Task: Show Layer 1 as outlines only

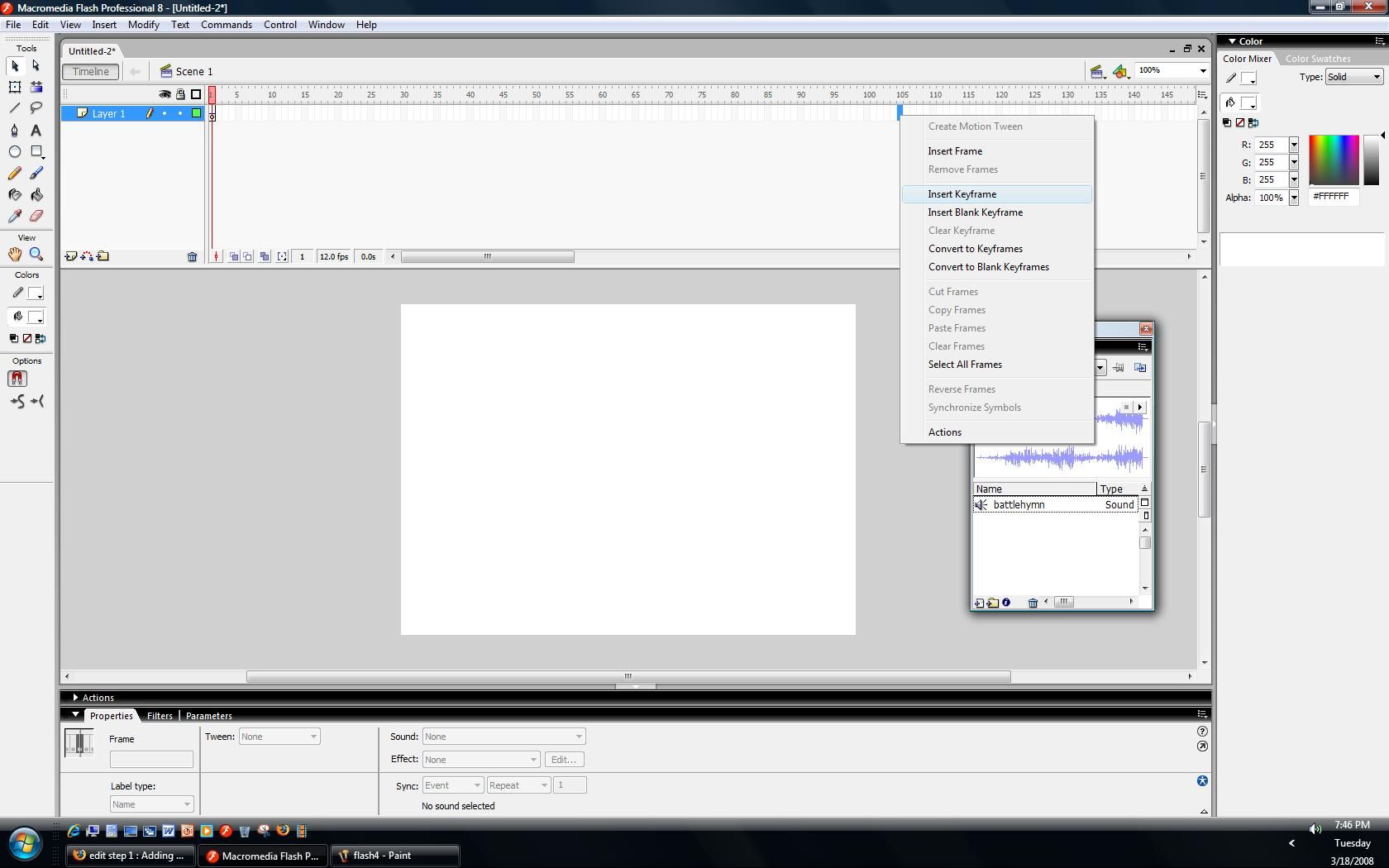Action: click(x=195, y=113)
